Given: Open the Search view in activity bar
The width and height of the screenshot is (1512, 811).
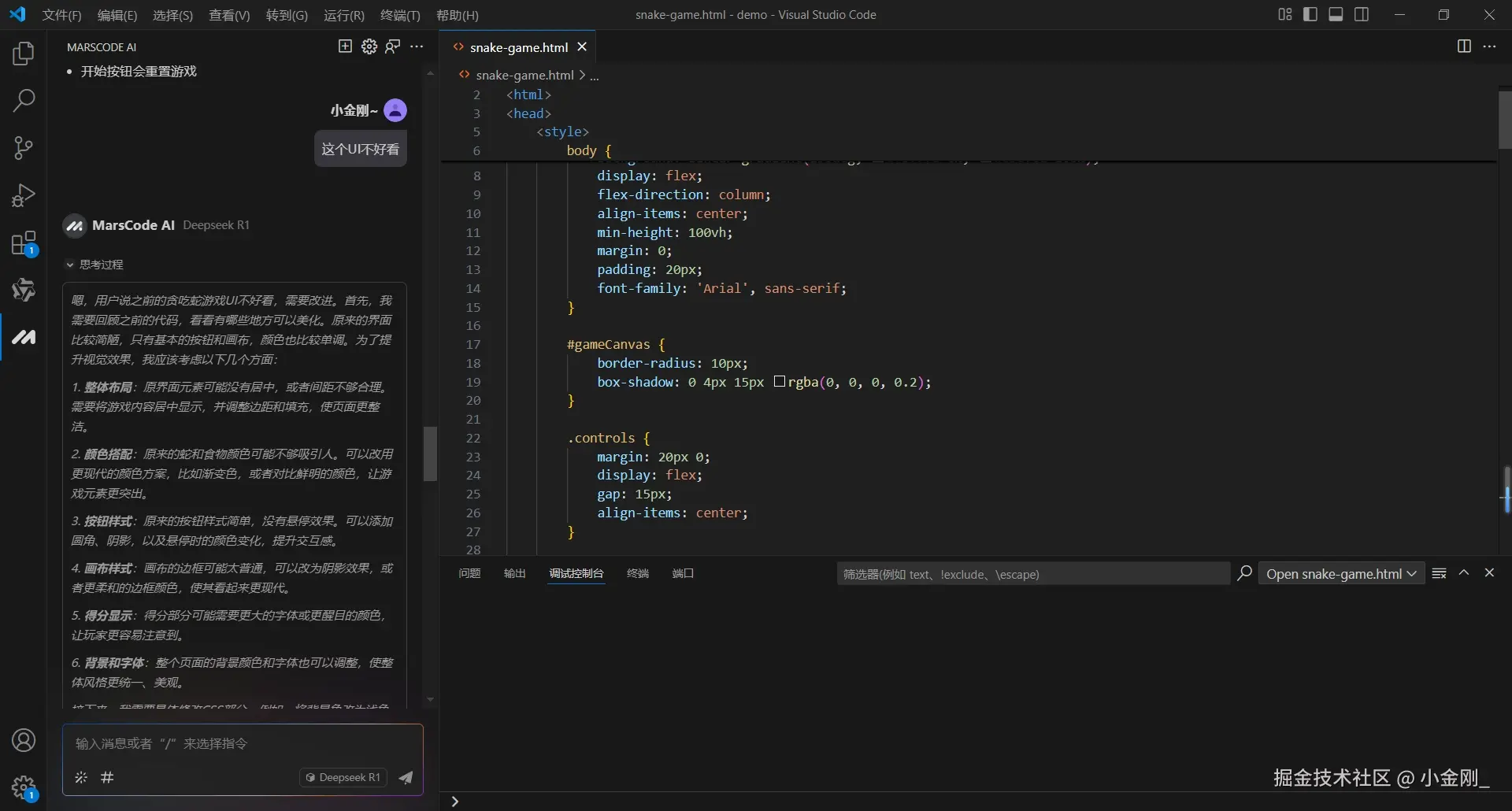Looking at the screenshot, I should tap(24, 101).
